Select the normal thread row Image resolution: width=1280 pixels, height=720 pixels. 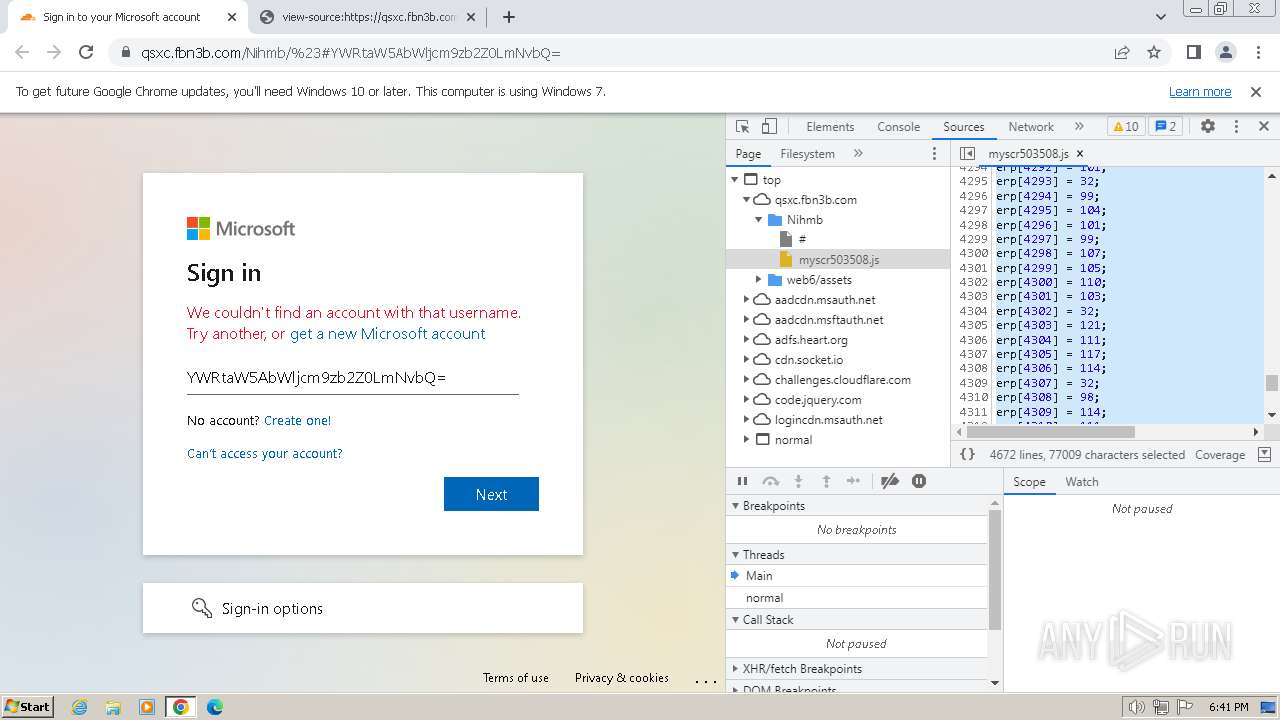click(x=857, y=598)
